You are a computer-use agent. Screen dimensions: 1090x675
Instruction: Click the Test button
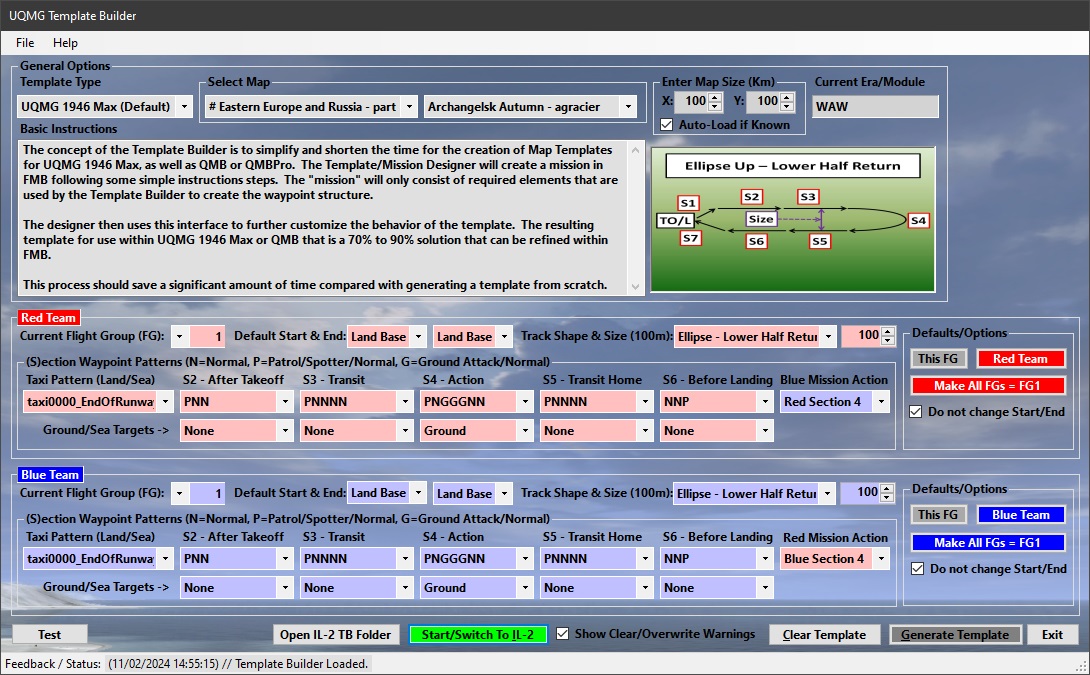(49, 635)
